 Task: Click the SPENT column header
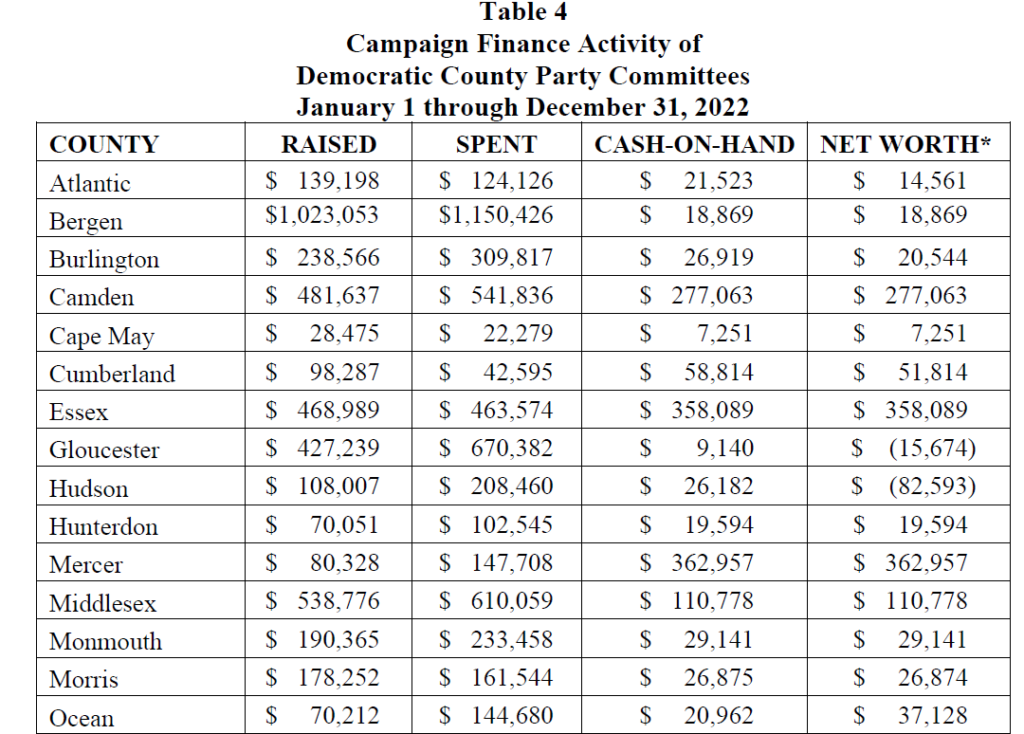tap(495, 144)
